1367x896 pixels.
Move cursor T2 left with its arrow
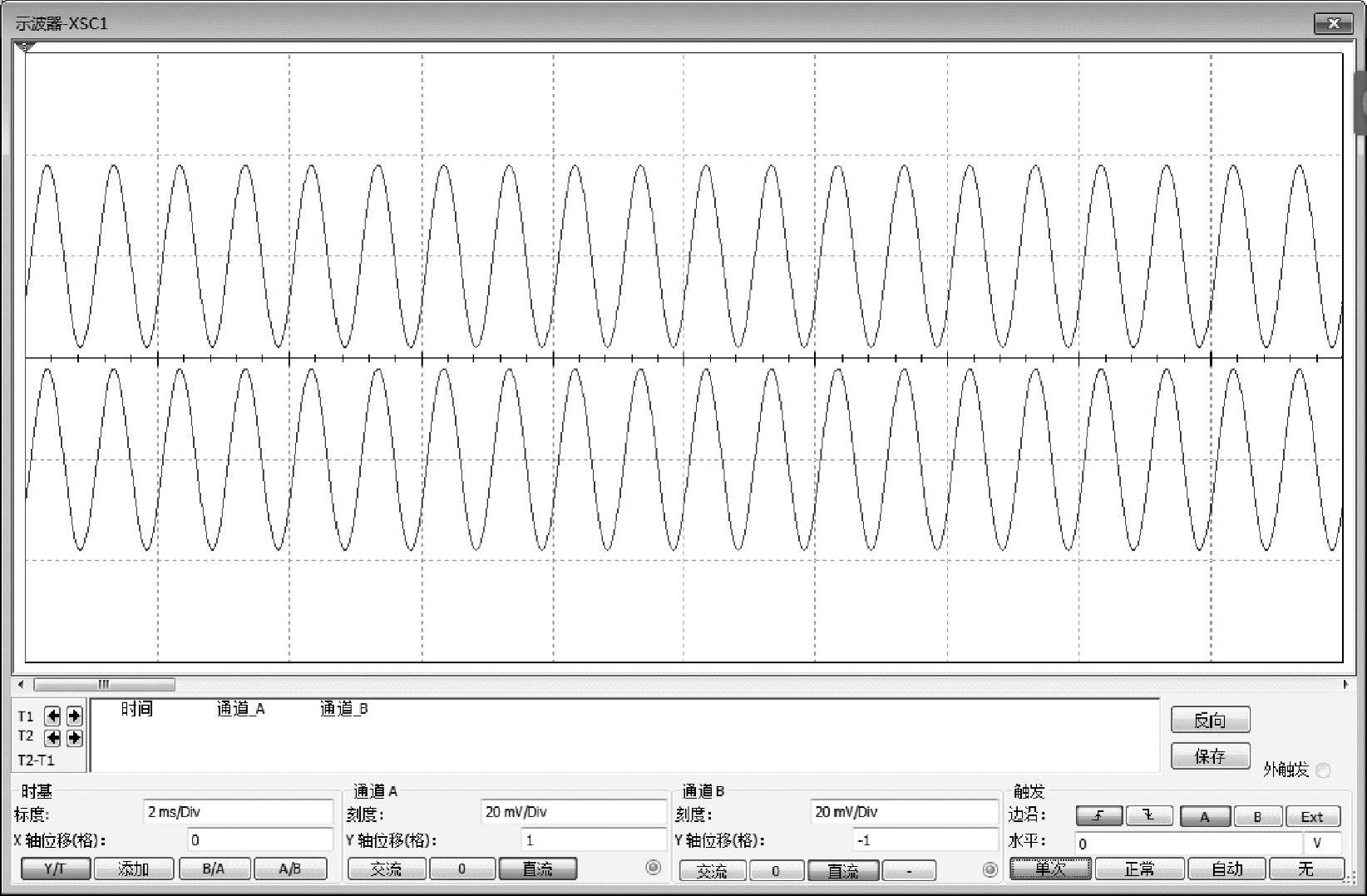click(52, 737)
